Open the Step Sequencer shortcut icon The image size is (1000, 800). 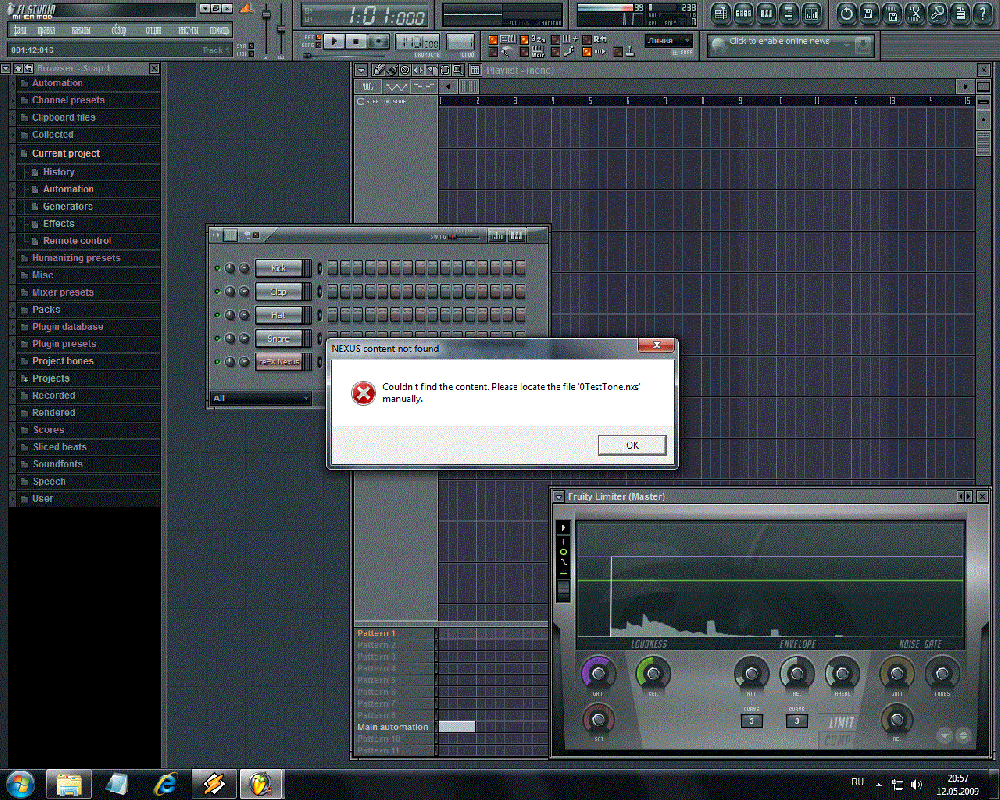pos(744,14)
